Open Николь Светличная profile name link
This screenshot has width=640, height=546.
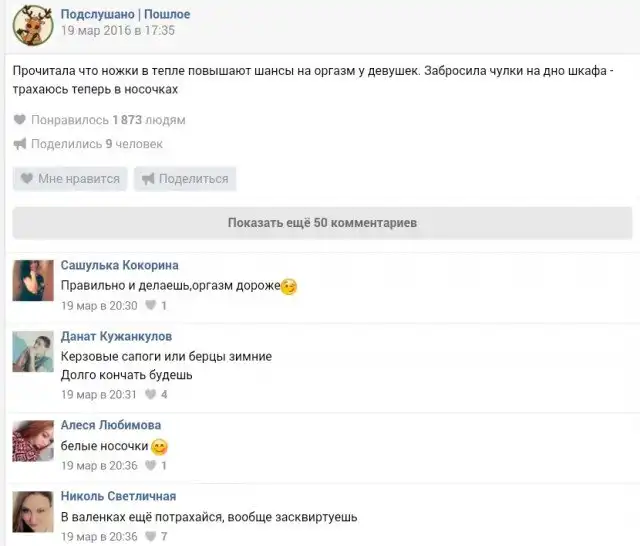[x=118, y=497]
